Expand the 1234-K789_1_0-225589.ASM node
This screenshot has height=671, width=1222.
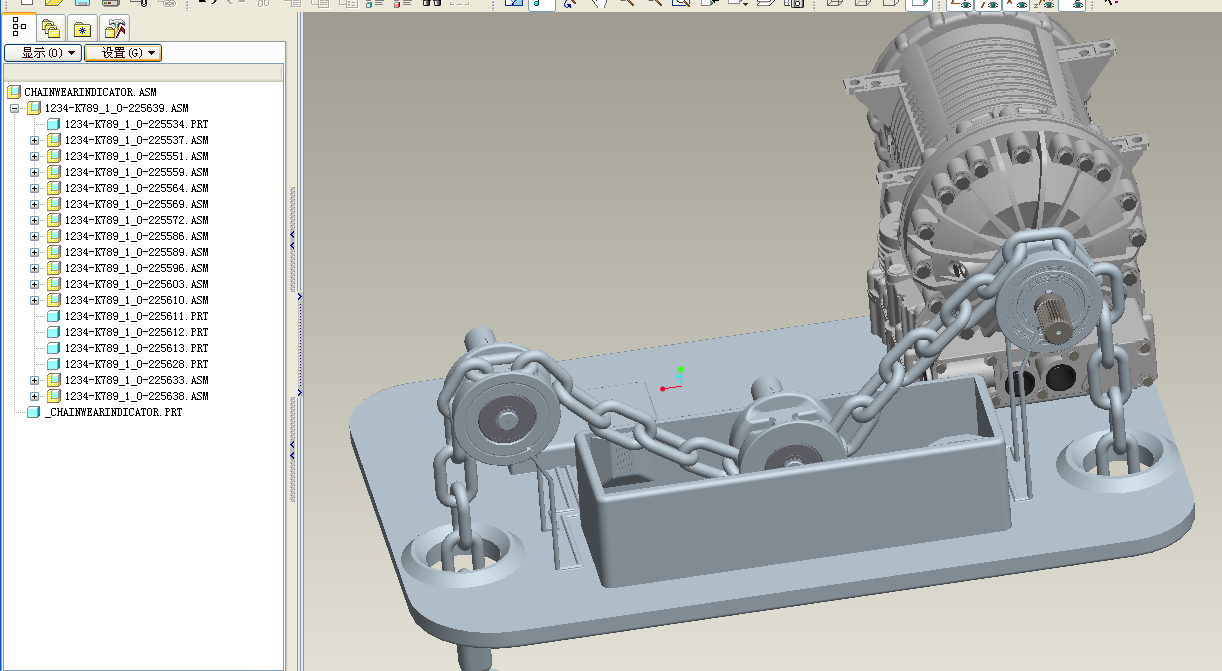click(34, 252)
